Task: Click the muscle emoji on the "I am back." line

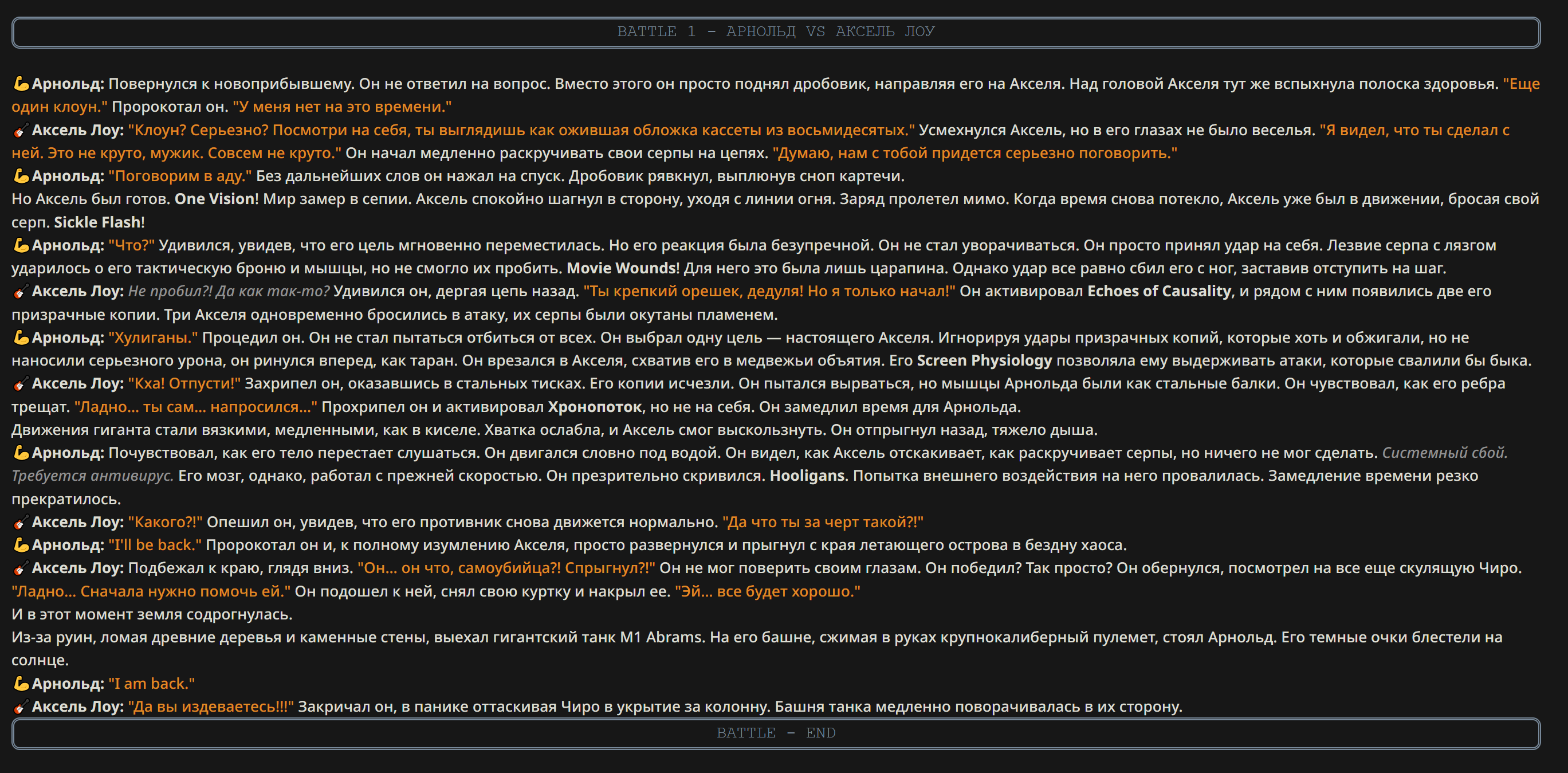Action: click(21, 684)
